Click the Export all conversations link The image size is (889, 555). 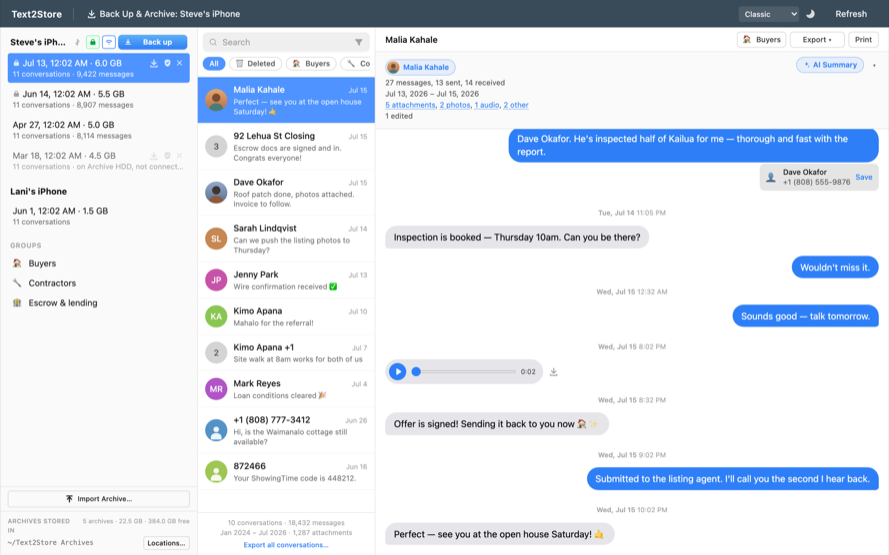[286, 545]
